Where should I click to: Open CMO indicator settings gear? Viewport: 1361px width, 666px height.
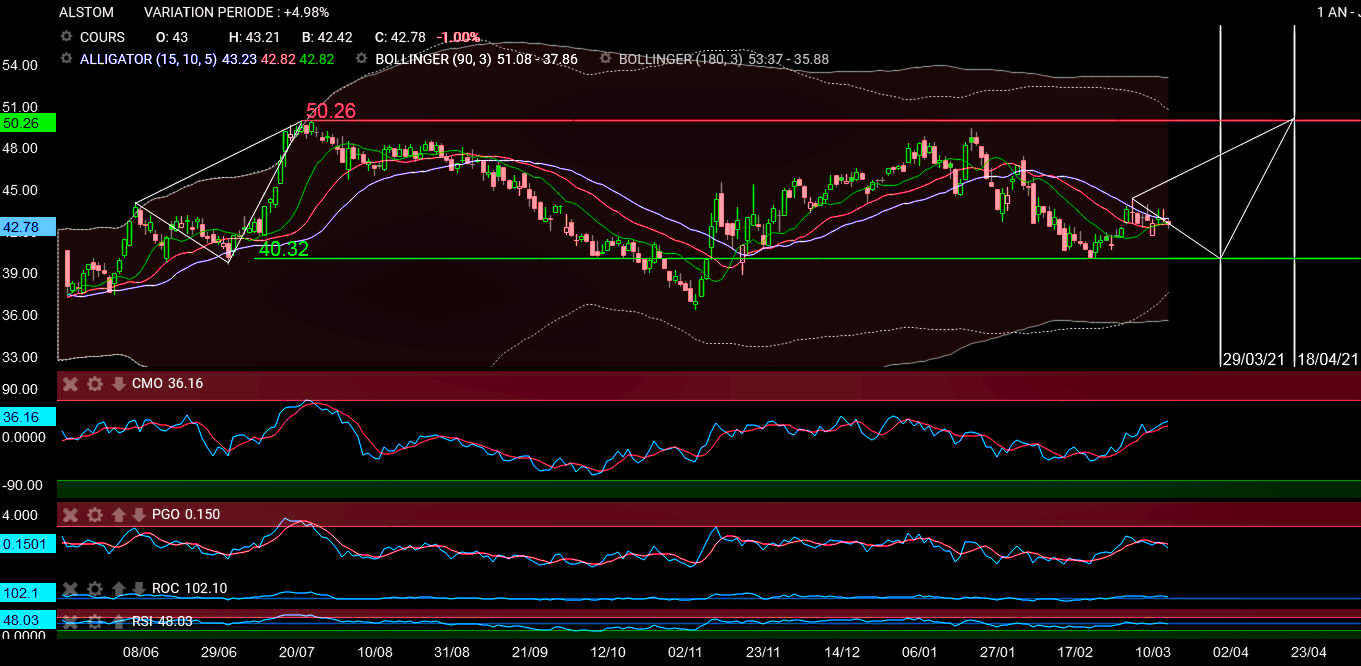pos(95,383)
